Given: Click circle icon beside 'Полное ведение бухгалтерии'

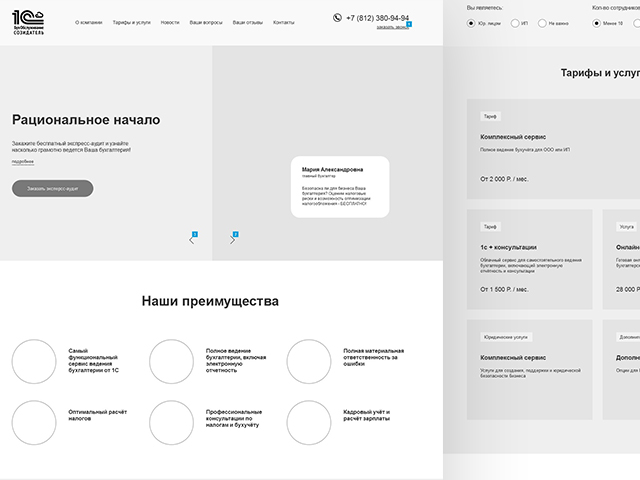Looking at the screenshot, I should (x=171, y=361).
